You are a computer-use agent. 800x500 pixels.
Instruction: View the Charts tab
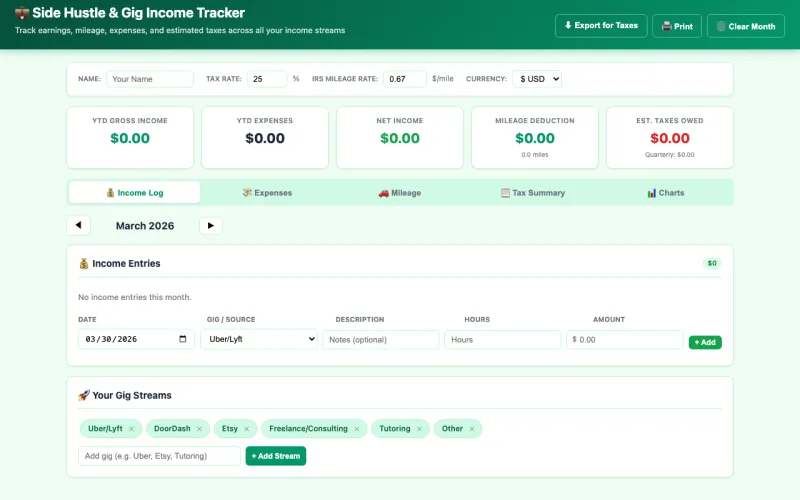pos(665,193)
